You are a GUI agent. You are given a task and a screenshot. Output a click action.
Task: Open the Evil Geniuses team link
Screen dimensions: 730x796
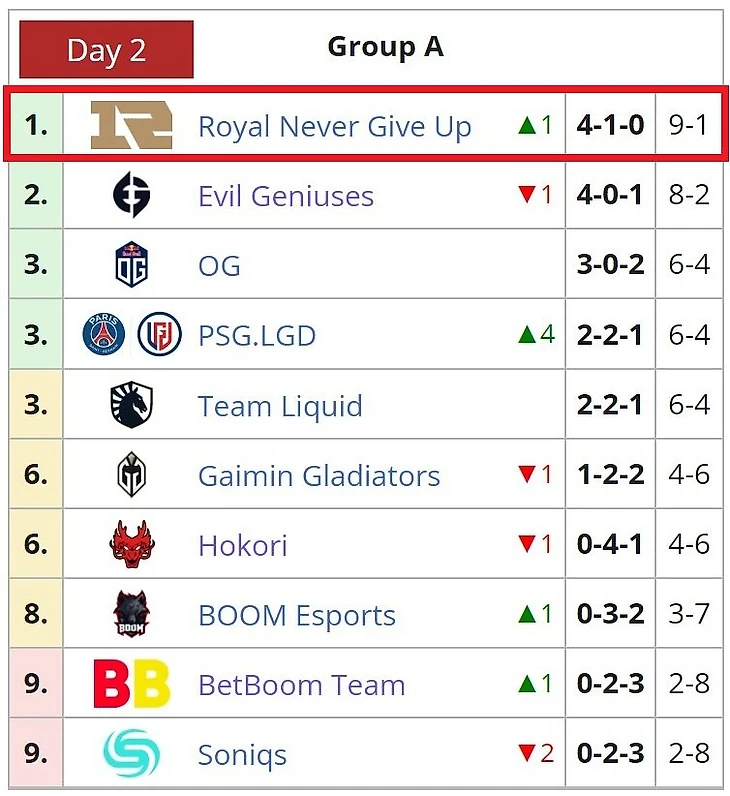click(286, 196)
